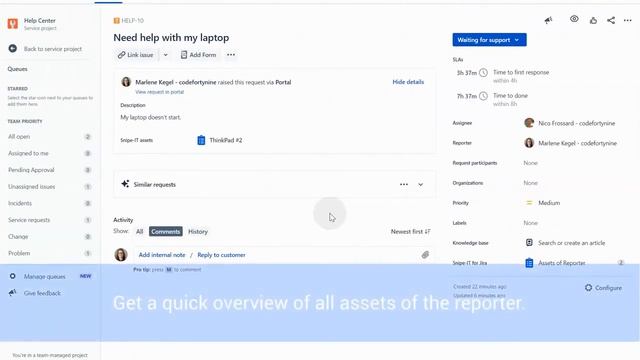
Task: Click the Similar requests sparkle icon
Action: point(125,184)
